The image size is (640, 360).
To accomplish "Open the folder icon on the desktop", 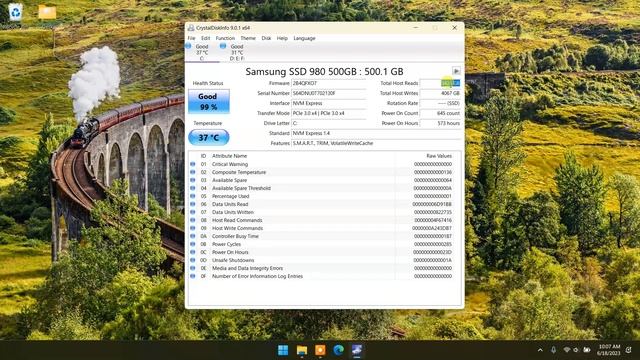I will pyautogui.click(x=47, y=12).
